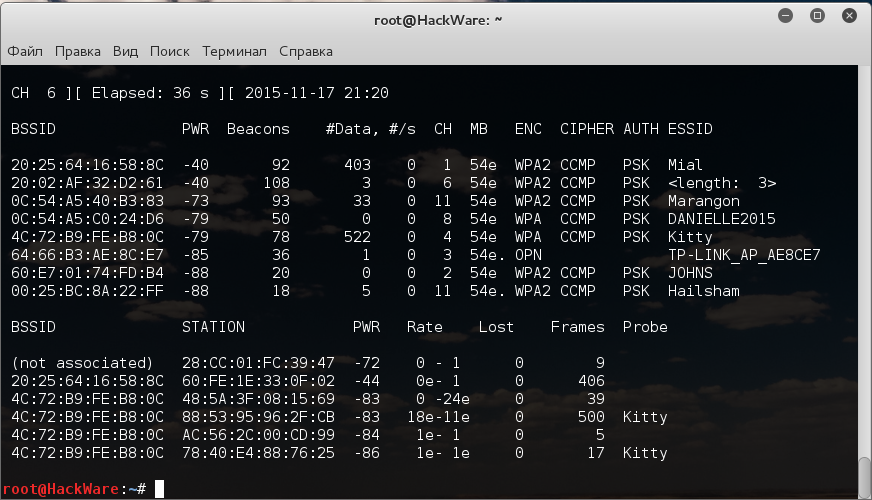Click the BSSID 20:02:AF:32:D2:61
Viewport: 872px width, 500px height.
tap(87, 183)
